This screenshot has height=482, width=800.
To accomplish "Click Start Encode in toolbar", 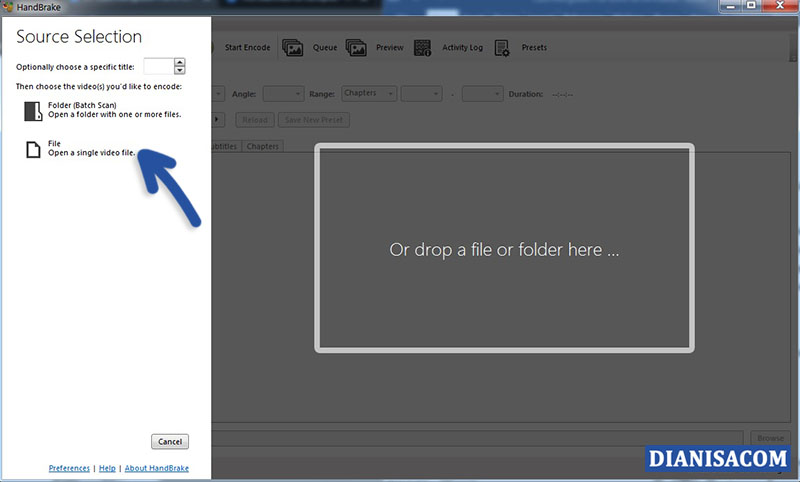I will 247,47.
